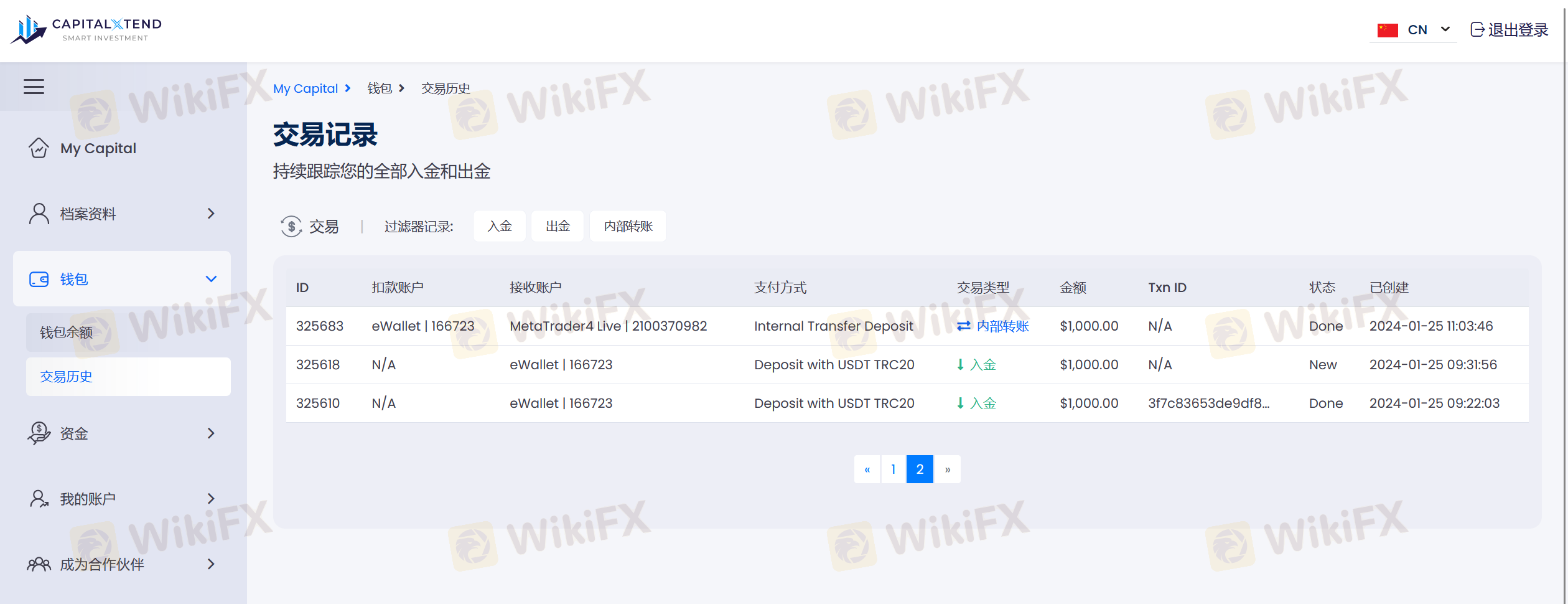This screenshot has height=604, width=1568.
Task: Click the my accounts user icon
Action: pos(39,499)
